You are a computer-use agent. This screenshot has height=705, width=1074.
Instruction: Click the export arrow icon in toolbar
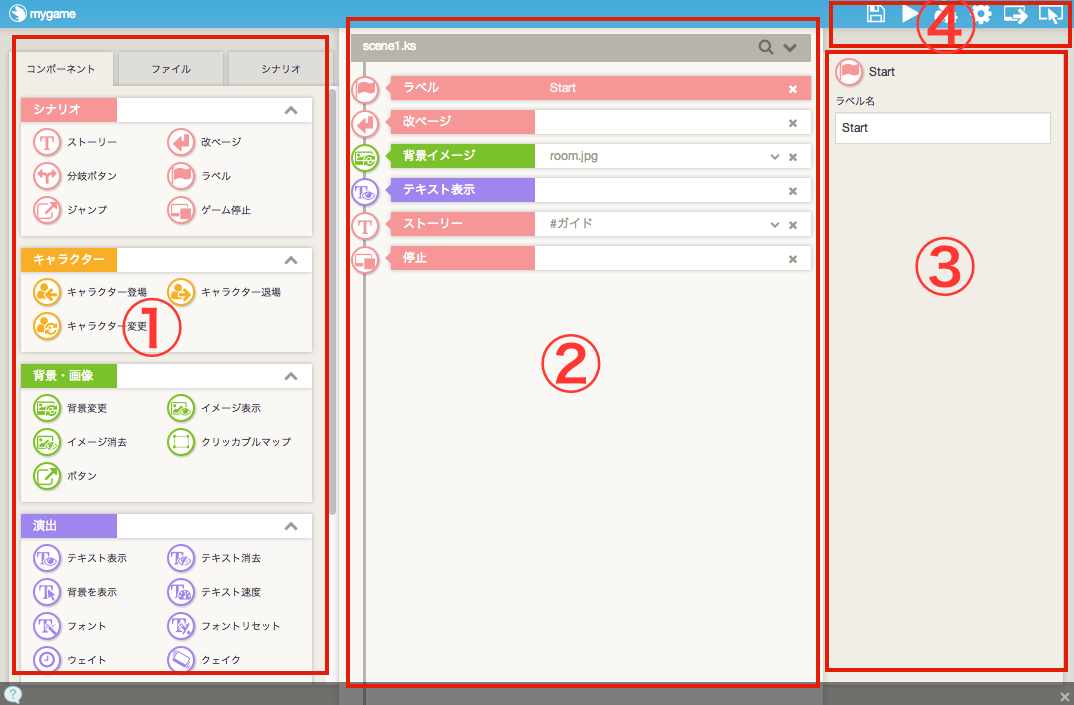pyautogui.click(x=1015, y=14)
